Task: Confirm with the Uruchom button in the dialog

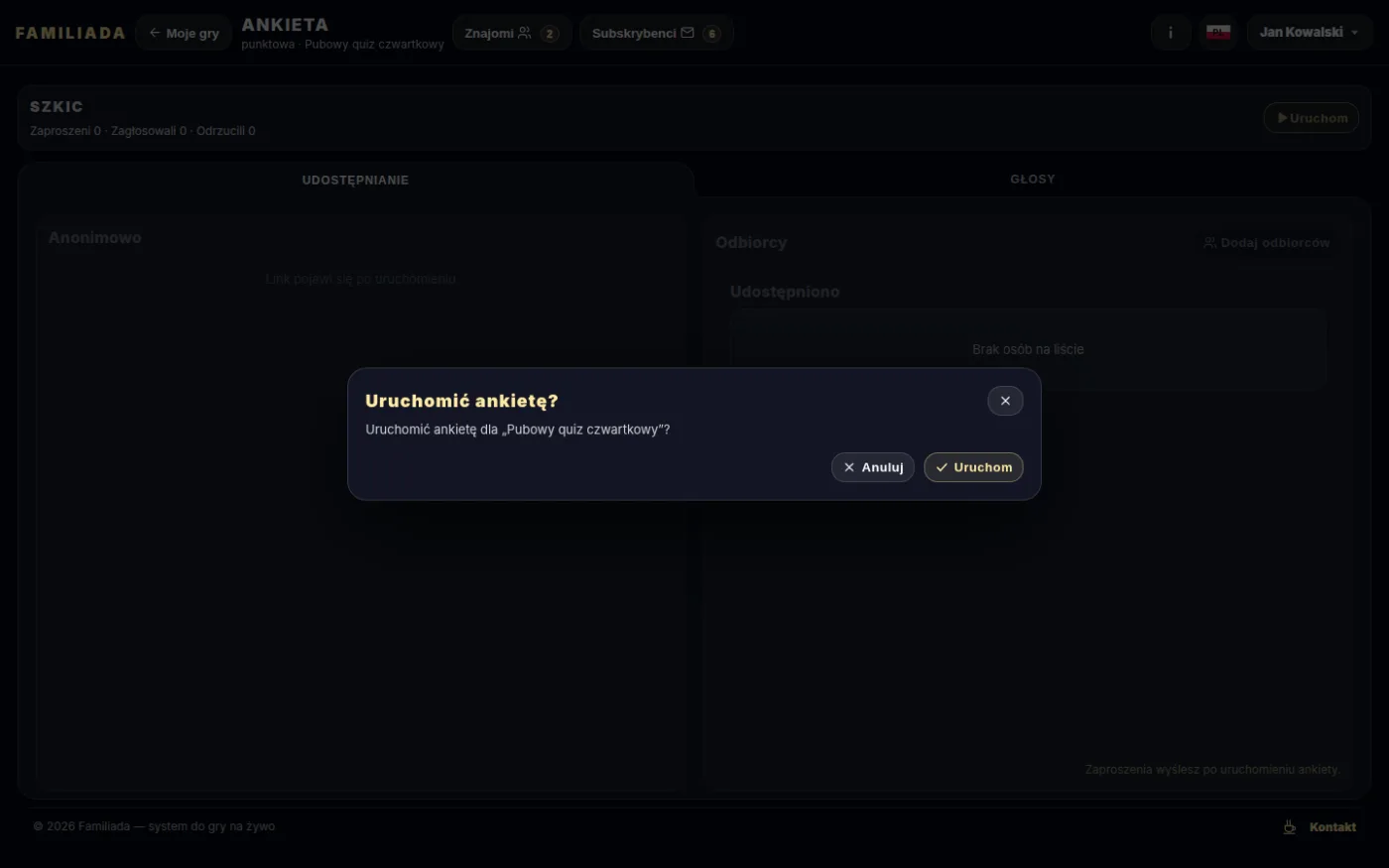Action: click(973, 467)
